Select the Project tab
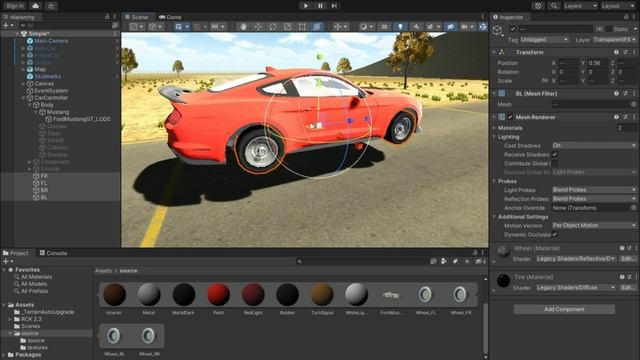Viewport: 640px width, 360px height. (x=16, y=253)
